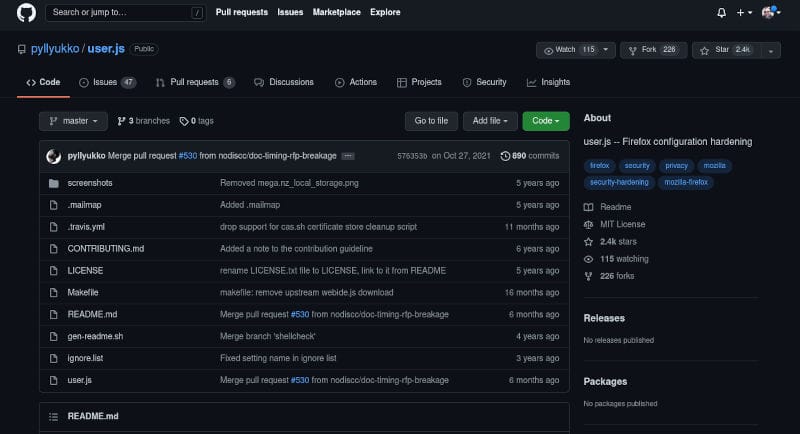Click the branches icon beside 3 branches
The image size is (800, 434).
[x=121, y=121]
